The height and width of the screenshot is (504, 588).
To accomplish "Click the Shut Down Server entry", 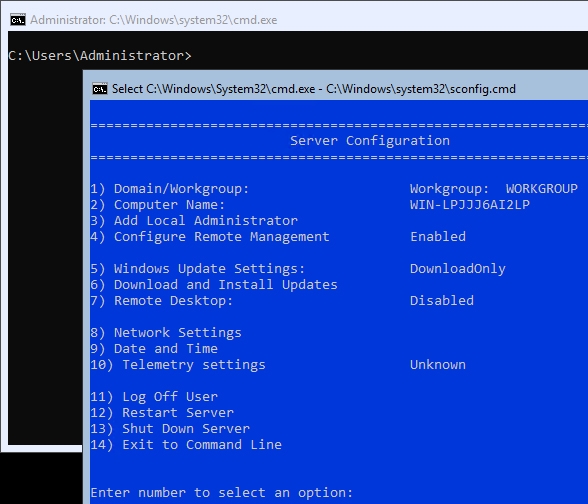I will [170, 429].
